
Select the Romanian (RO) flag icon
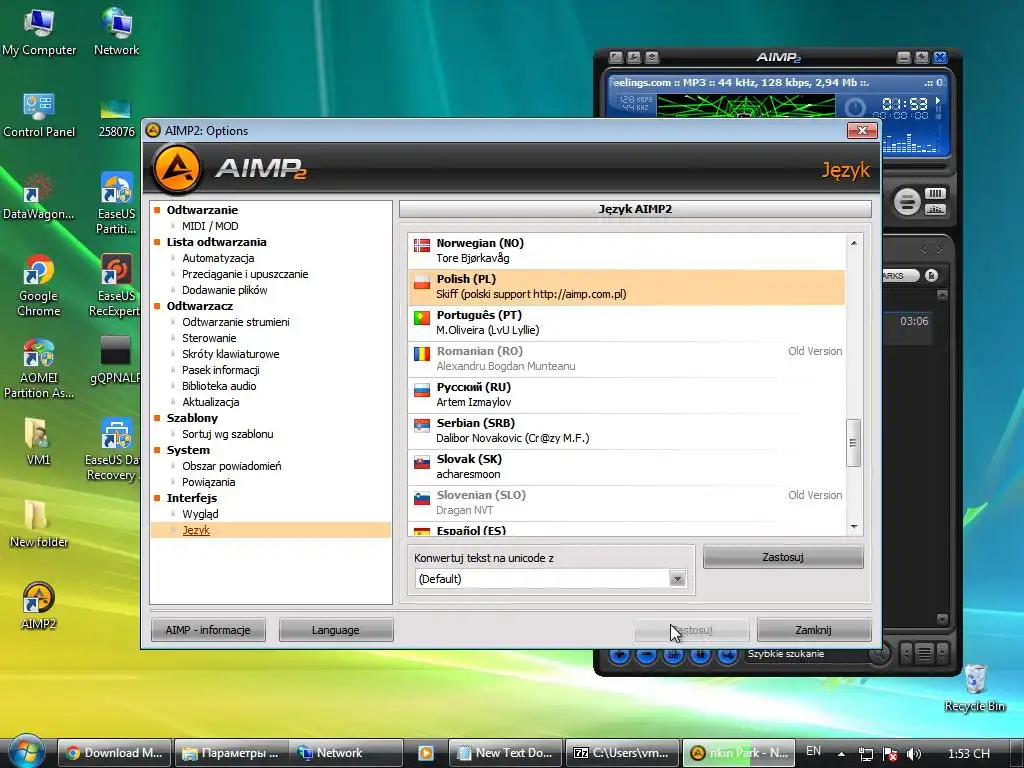tap(422, 354)
